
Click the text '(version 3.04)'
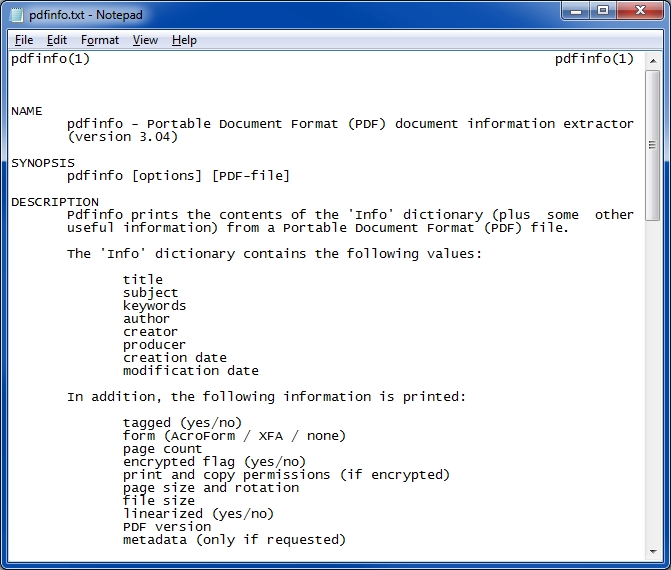coord(122,137)
